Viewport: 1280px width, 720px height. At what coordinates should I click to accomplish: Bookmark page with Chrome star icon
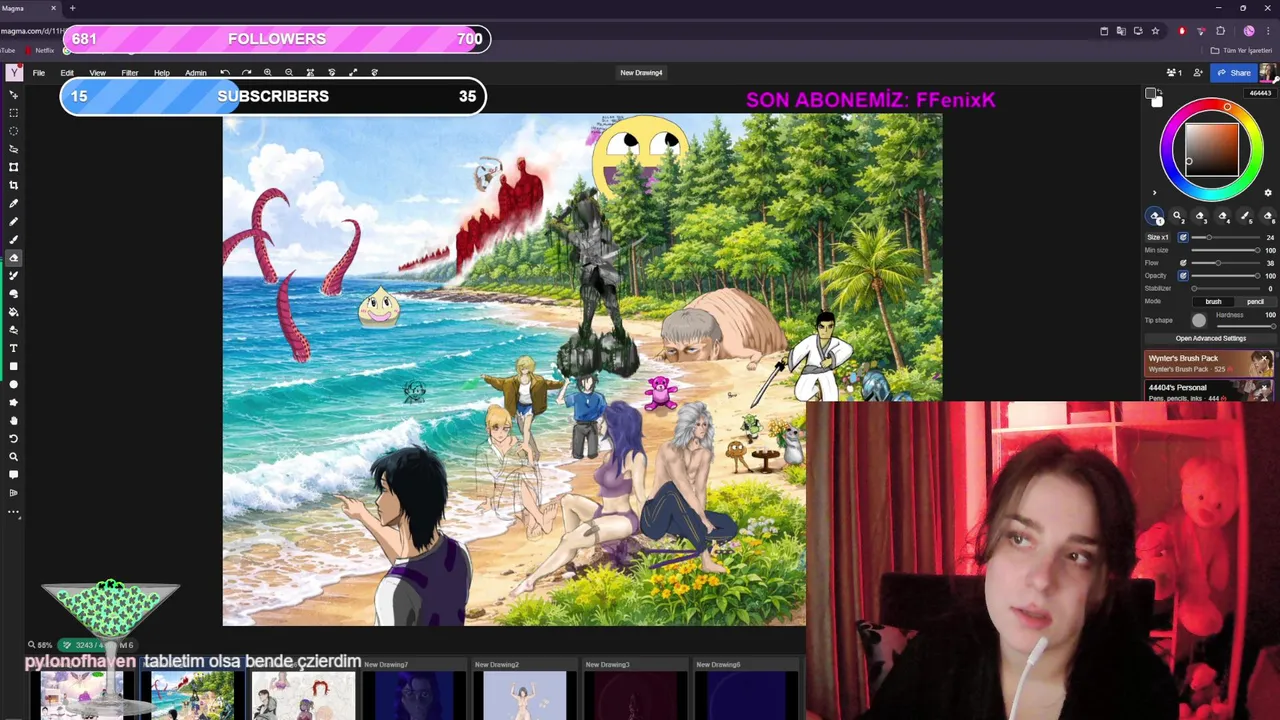coord(1155,31)
